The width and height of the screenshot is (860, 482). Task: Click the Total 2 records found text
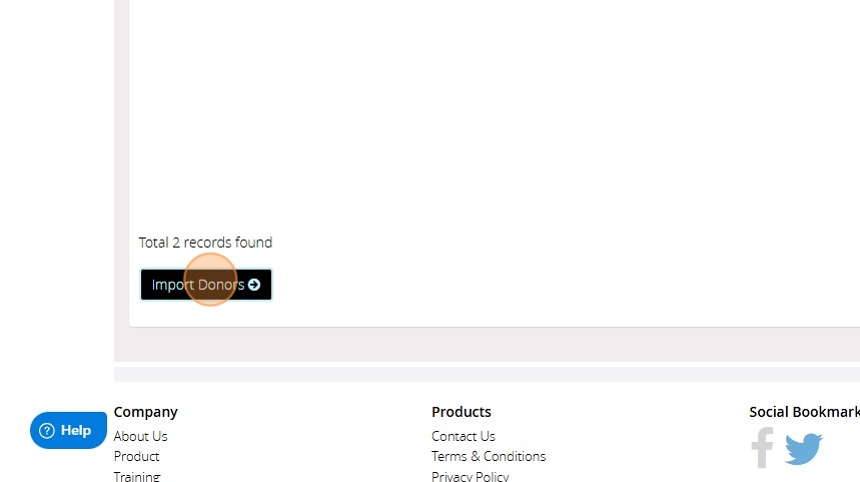coord(205,242)
